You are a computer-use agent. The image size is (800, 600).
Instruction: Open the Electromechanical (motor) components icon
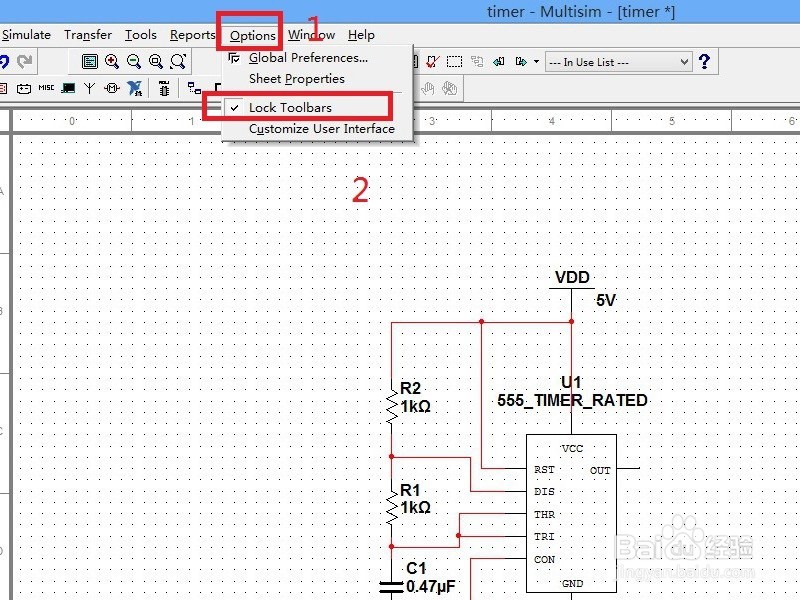click(112, 88)
